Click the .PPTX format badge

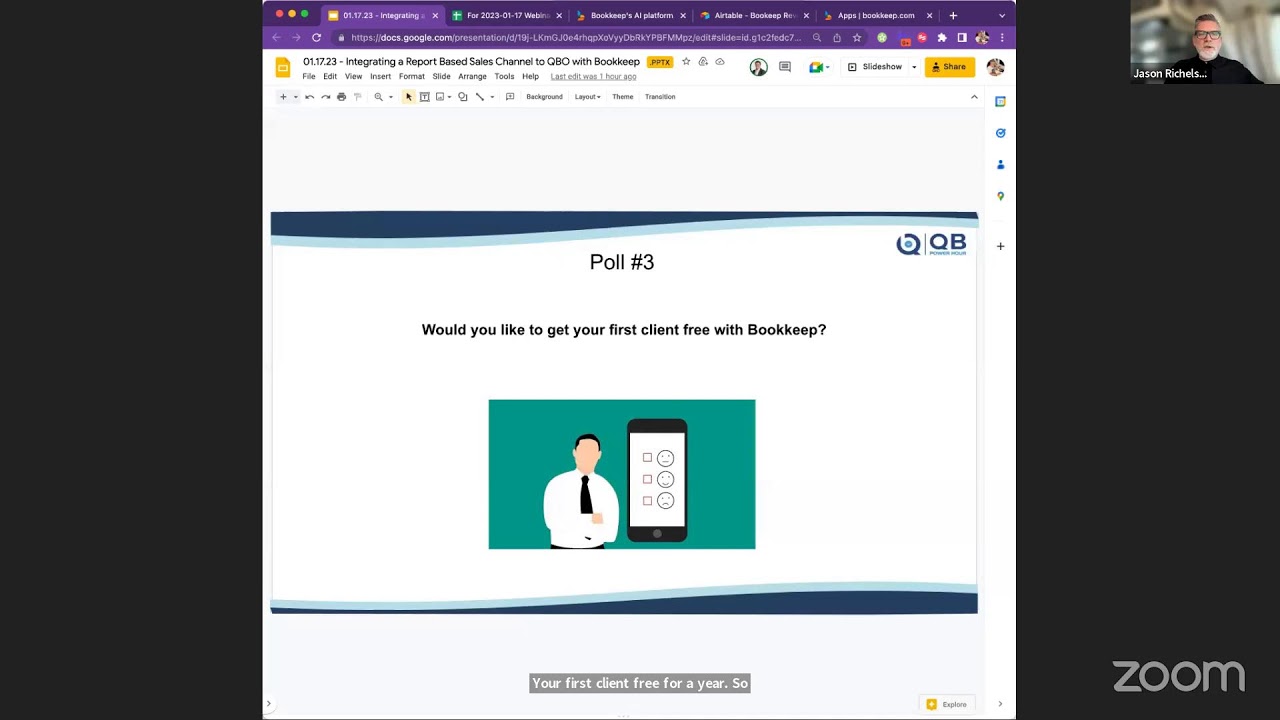tap(659, 62)
